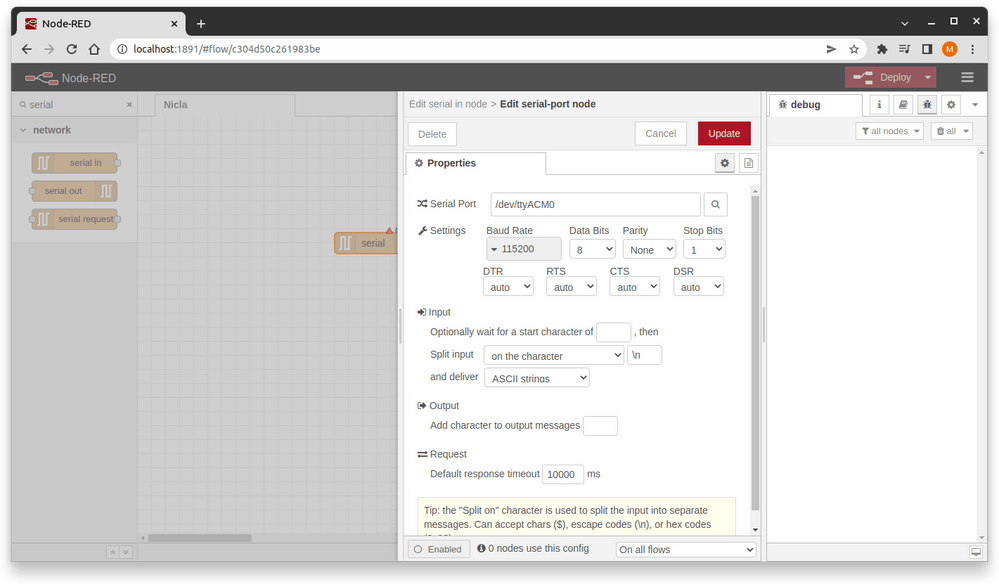Screen dimensions: 999x584
Task: Open Baud Rate dropdown 115200
Action: (x=524, y=249)
